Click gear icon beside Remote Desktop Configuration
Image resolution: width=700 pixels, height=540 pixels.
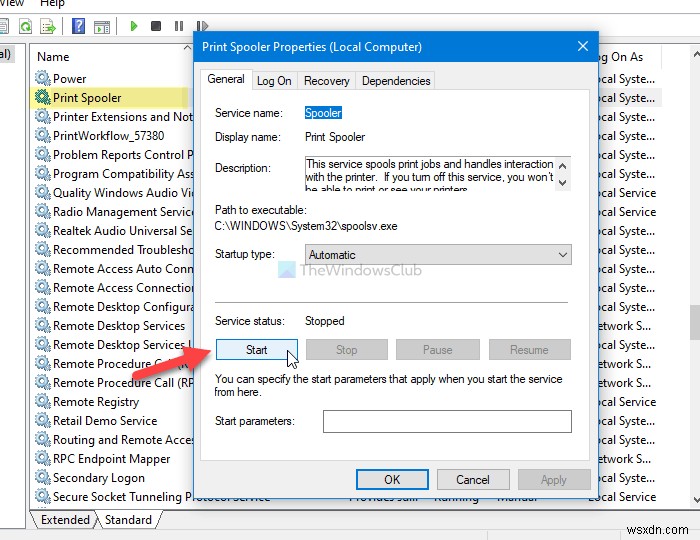[x=43, y=306]
